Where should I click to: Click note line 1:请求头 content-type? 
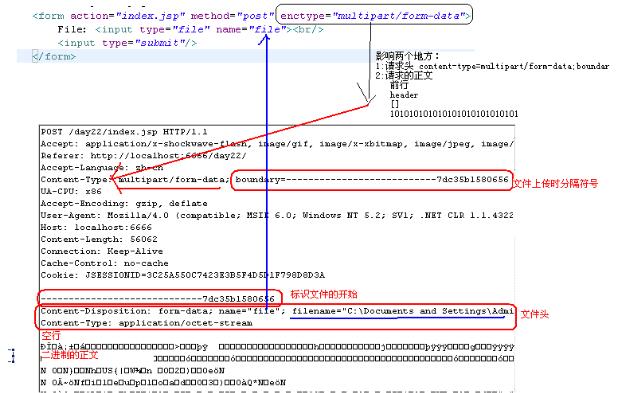click(x=493, y=66)
